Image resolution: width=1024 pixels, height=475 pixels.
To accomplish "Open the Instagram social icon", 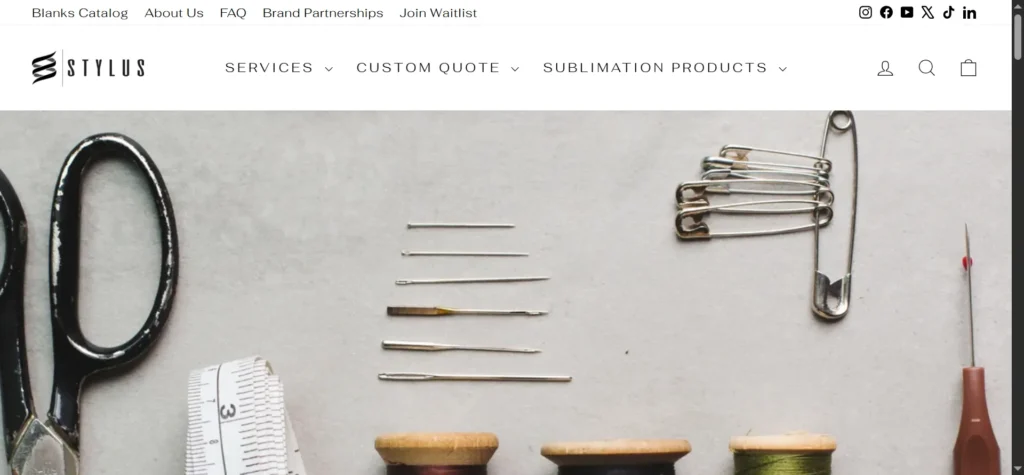I will (x=865, y=12).
